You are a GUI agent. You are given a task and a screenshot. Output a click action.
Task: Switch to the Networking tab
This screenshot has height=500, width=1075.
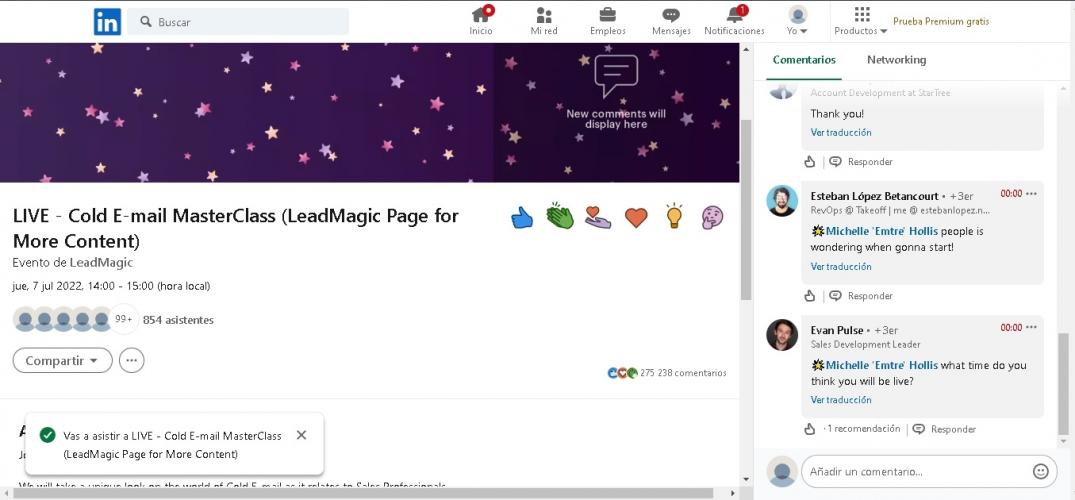[896, 60]
